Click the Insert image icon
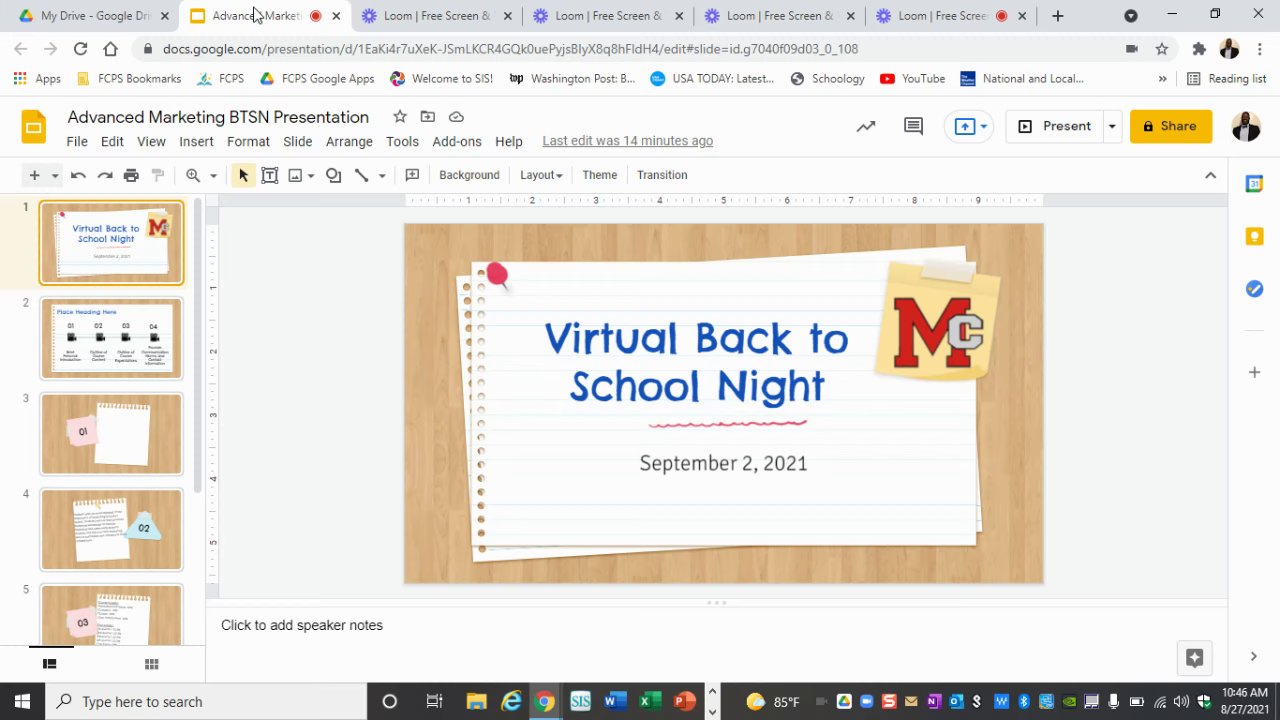 295,175
